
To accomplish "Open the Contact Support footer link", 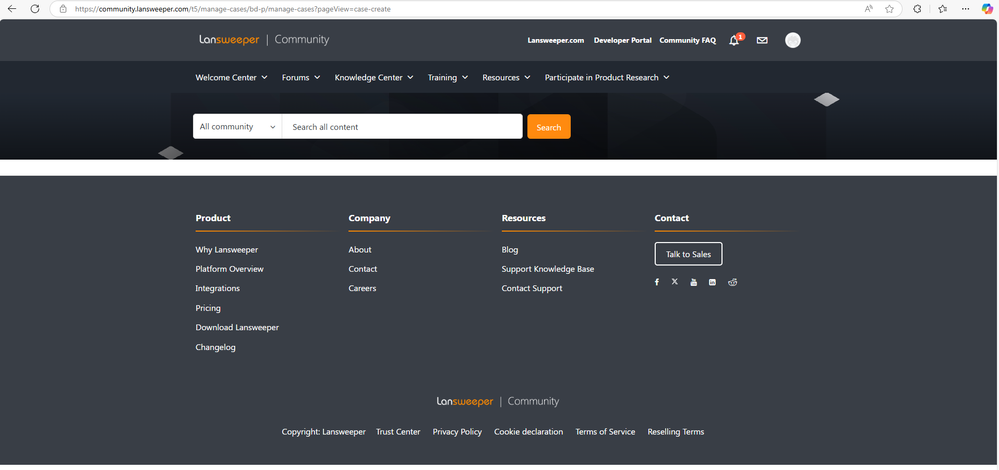I will coord(532,288).
